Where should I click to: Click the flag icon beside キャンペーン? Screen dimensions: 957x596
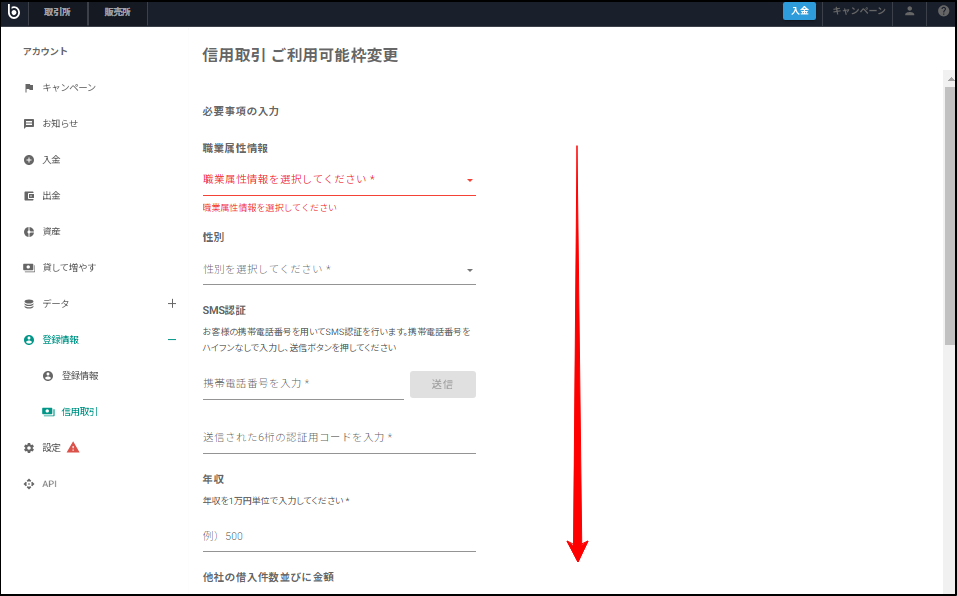coord(29,88)
